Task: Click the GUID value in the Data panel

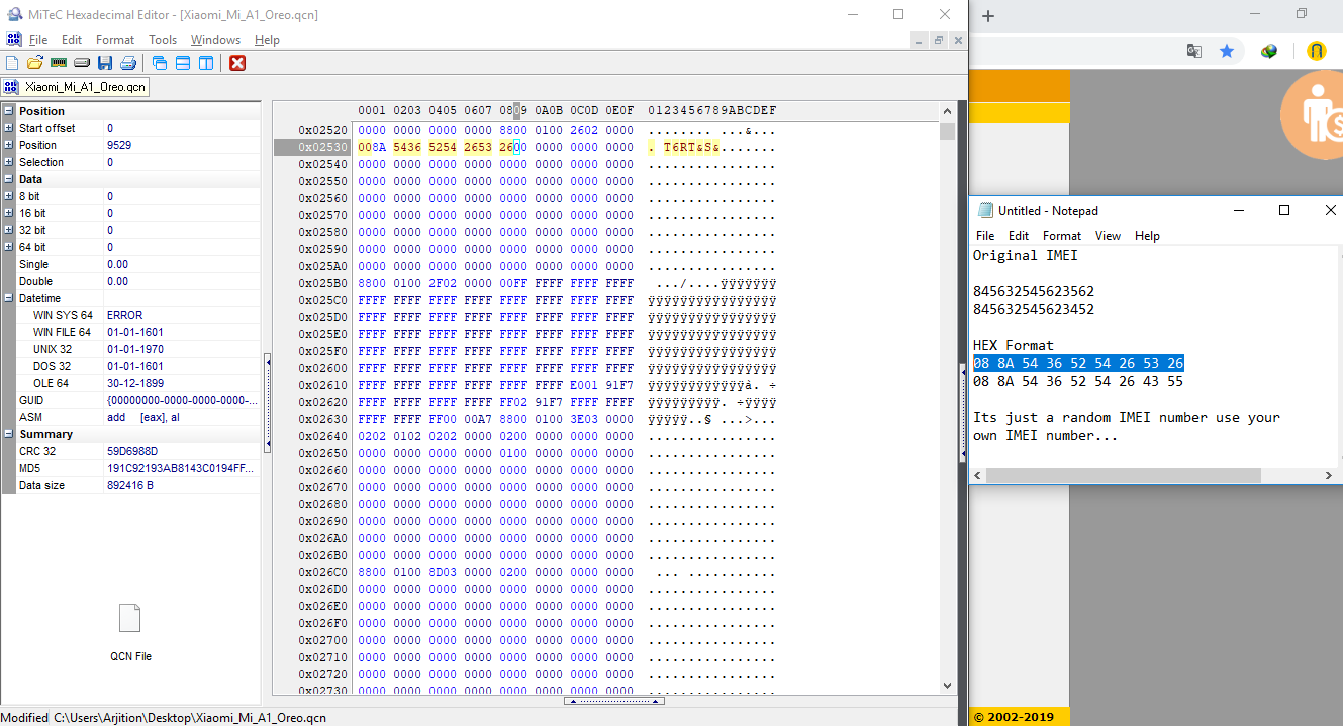Action: point(181,400)
